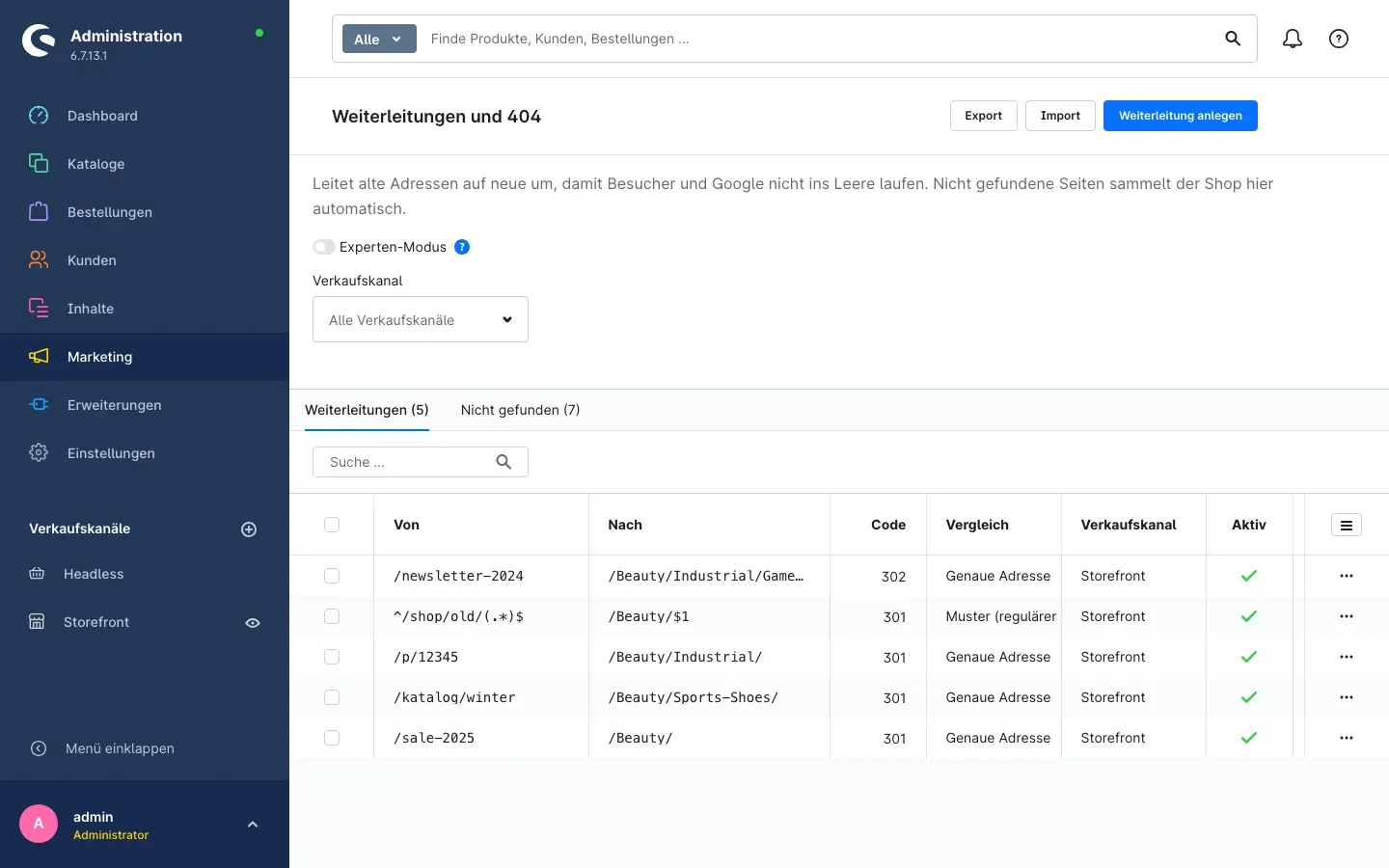This screenshot has height=868, width=1389.
Task: Toggle the Experten-Modus switch
Action: [324, 247]
